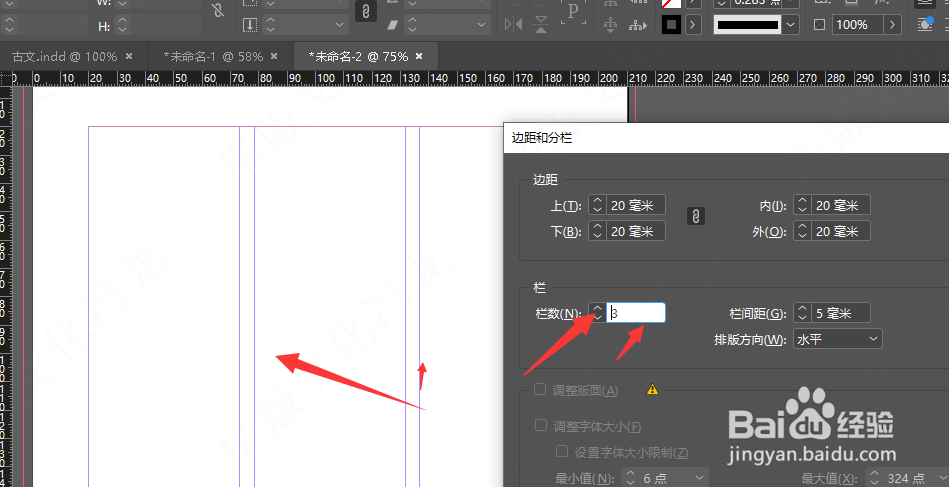949x487 pixels.
Task: Expand stroke swatch options arrow
Action: (693, 25)
